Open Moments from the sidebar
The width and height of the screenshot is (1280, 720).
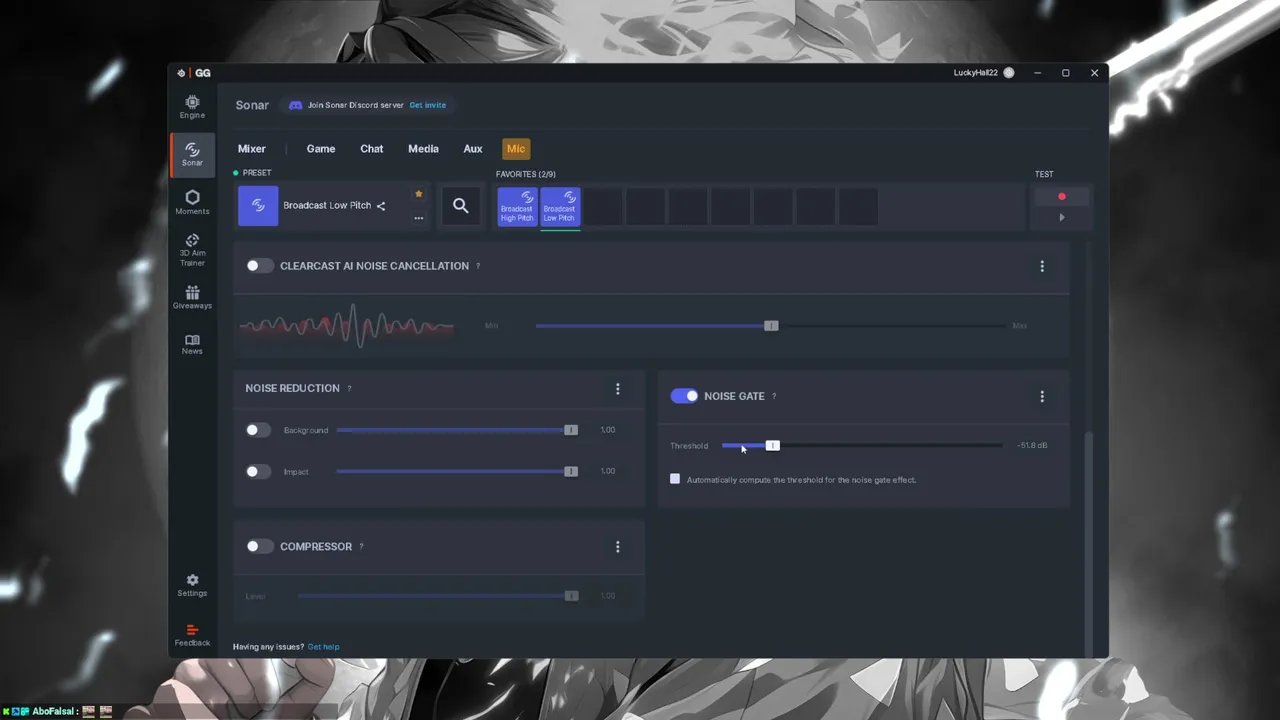pos(192,202)
